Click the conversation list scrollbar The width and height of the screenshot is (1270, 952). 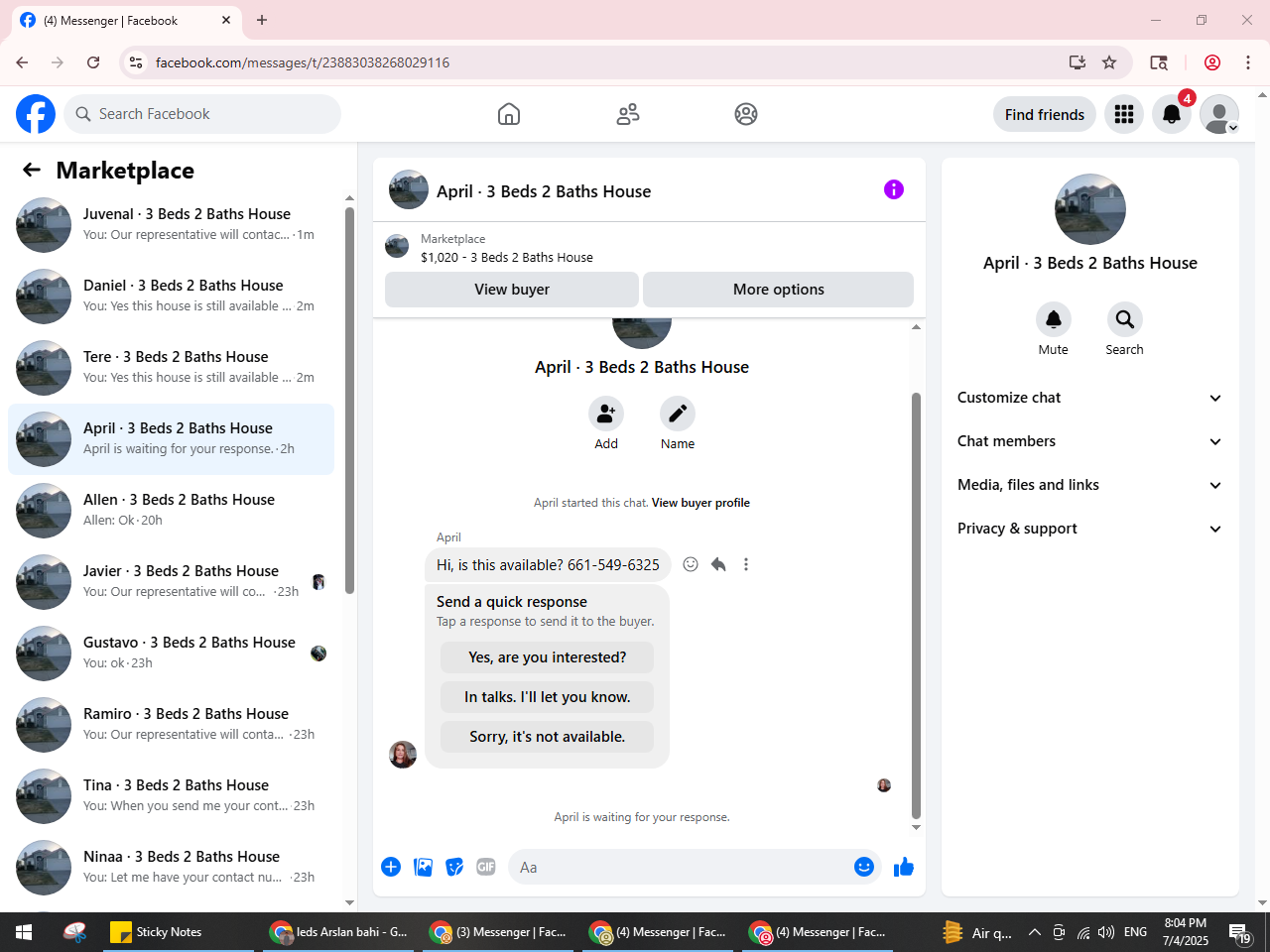(x=349, y=401)
